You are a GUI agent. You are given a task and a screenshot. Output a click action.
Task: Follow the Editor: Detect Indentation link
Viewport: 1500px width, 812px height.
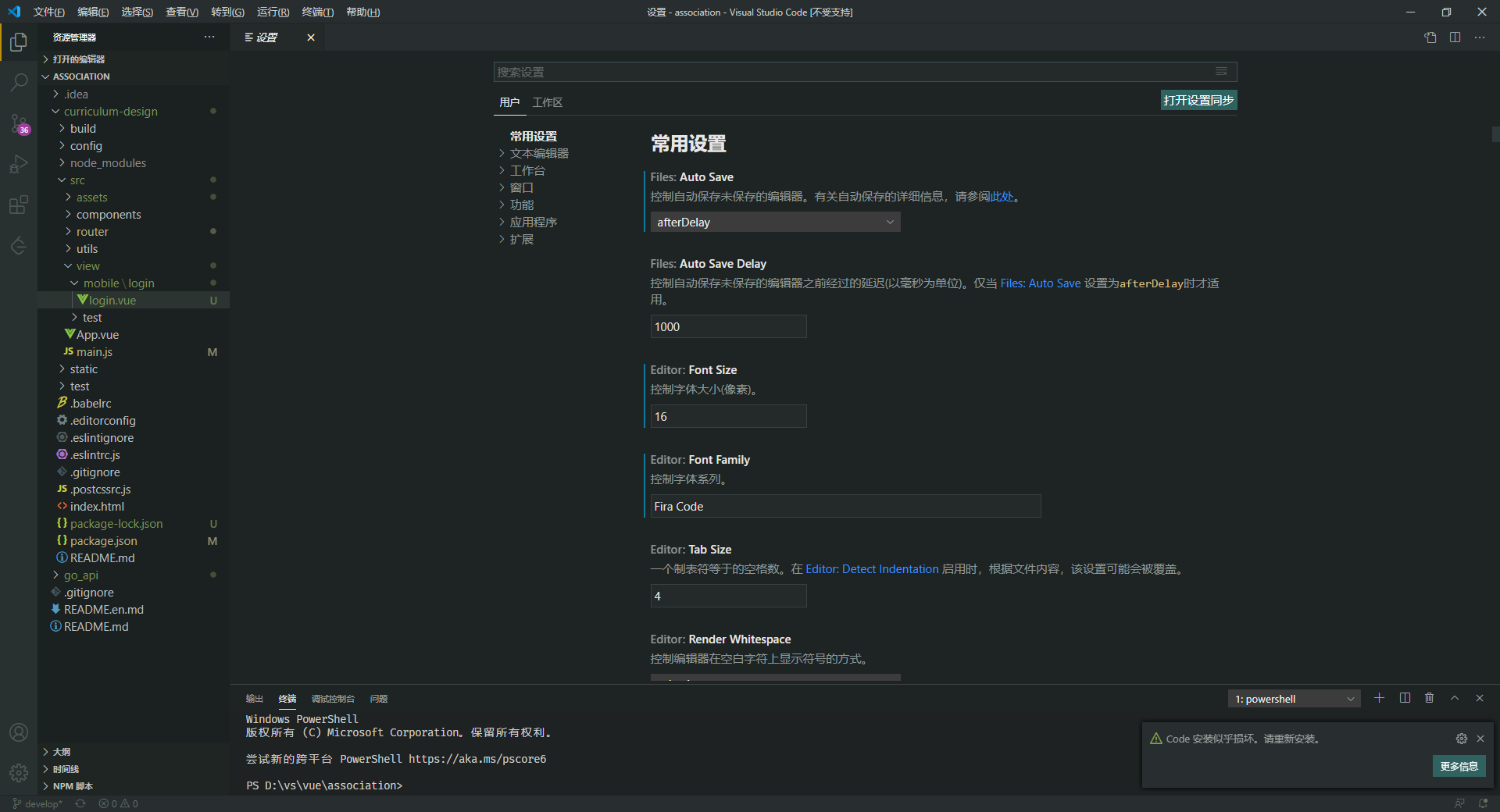pos(872,569)
